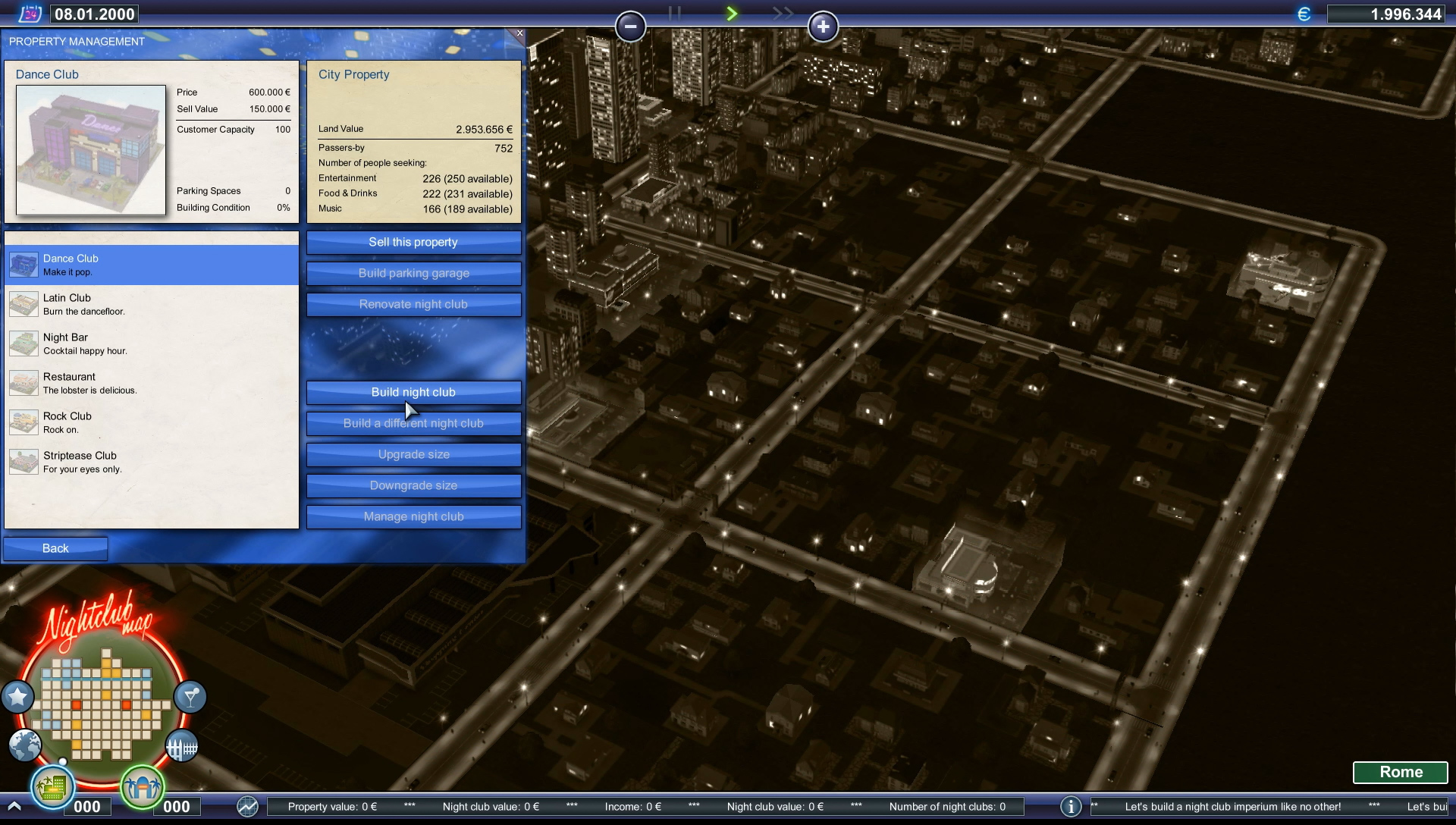Click the Sell this property button
The width and height of the screenshot is (1456, 825).
click(x=413, y=242)
